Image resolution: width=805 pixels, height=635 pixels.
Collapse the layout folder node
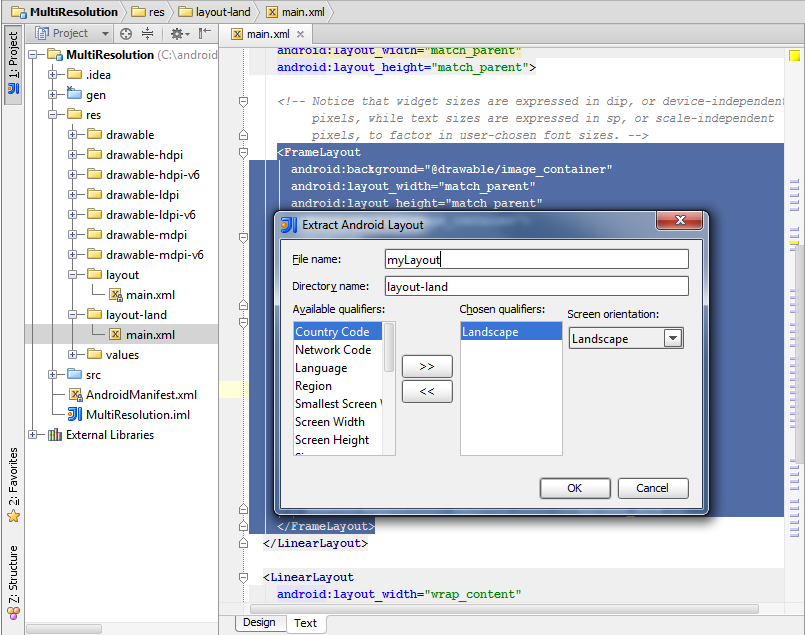click(72, 275)
